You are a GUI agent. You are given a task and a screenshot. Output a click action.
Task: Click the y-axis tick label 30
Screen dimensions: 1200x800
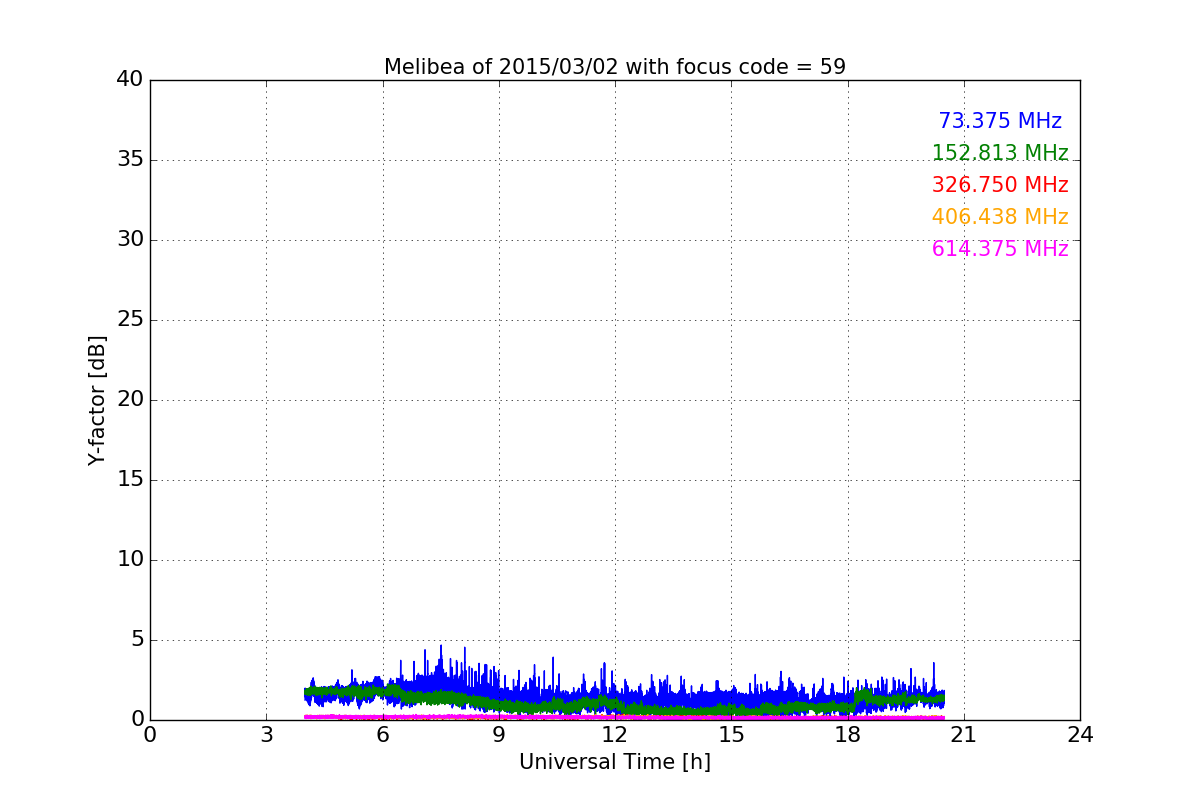click(x=129, y=239)
